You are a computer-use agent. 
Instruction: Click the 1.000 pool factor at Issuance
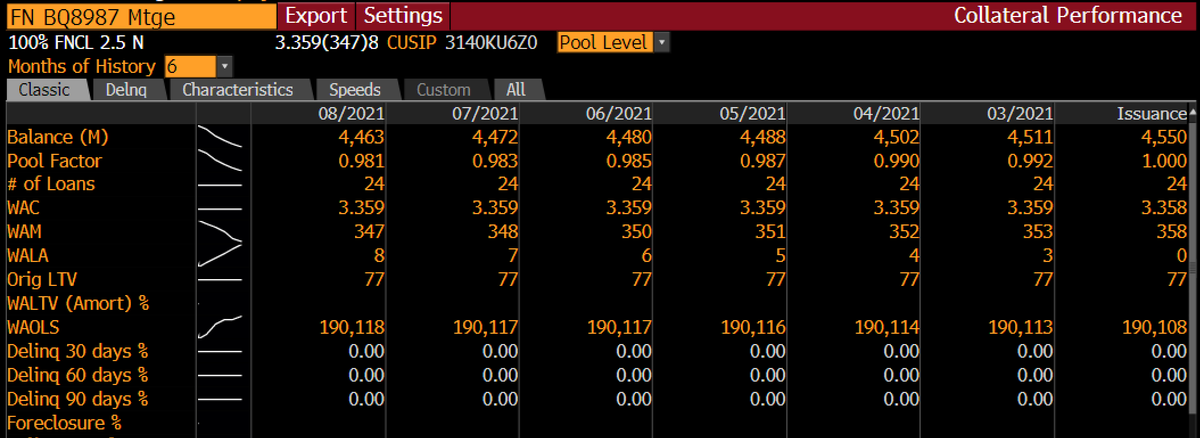[x=1164, y=161]
